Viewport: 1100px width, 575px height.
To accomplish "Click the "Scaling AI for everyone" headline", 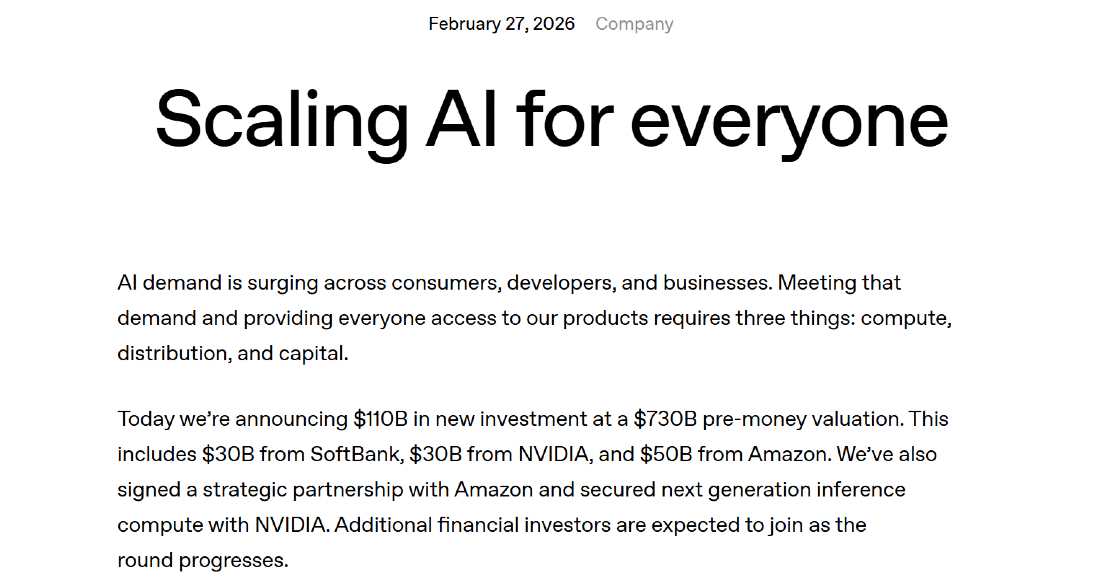I will 551,120.
